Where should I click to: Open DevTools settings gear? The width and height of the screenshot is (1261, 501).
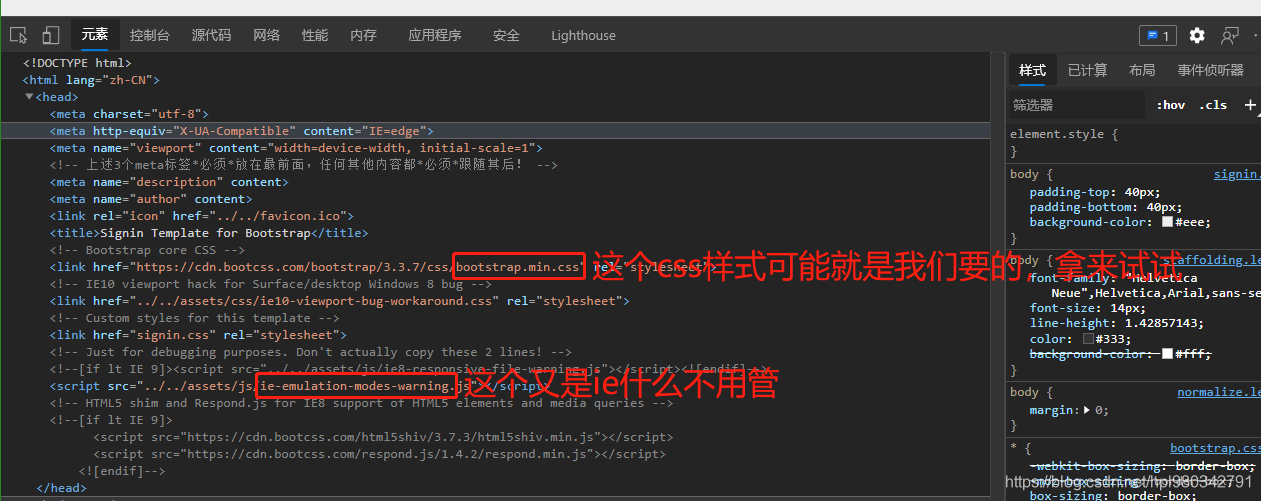[x=1197, y=35]
